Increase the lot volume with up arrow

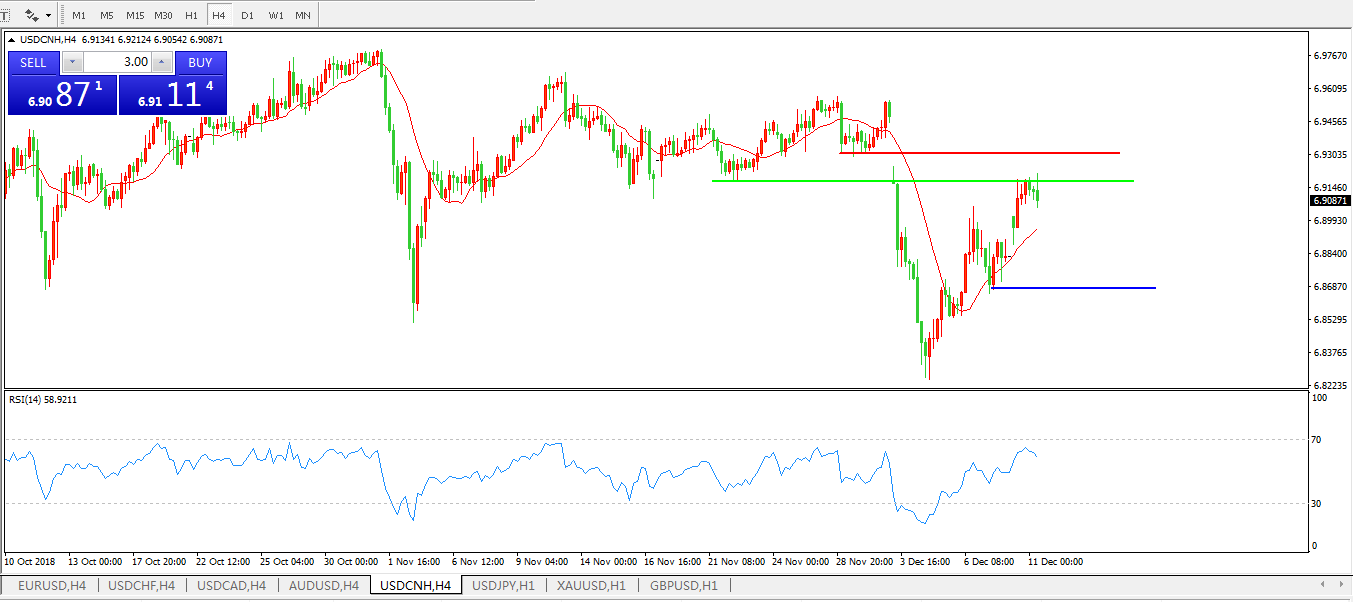[x=163, y=62]
